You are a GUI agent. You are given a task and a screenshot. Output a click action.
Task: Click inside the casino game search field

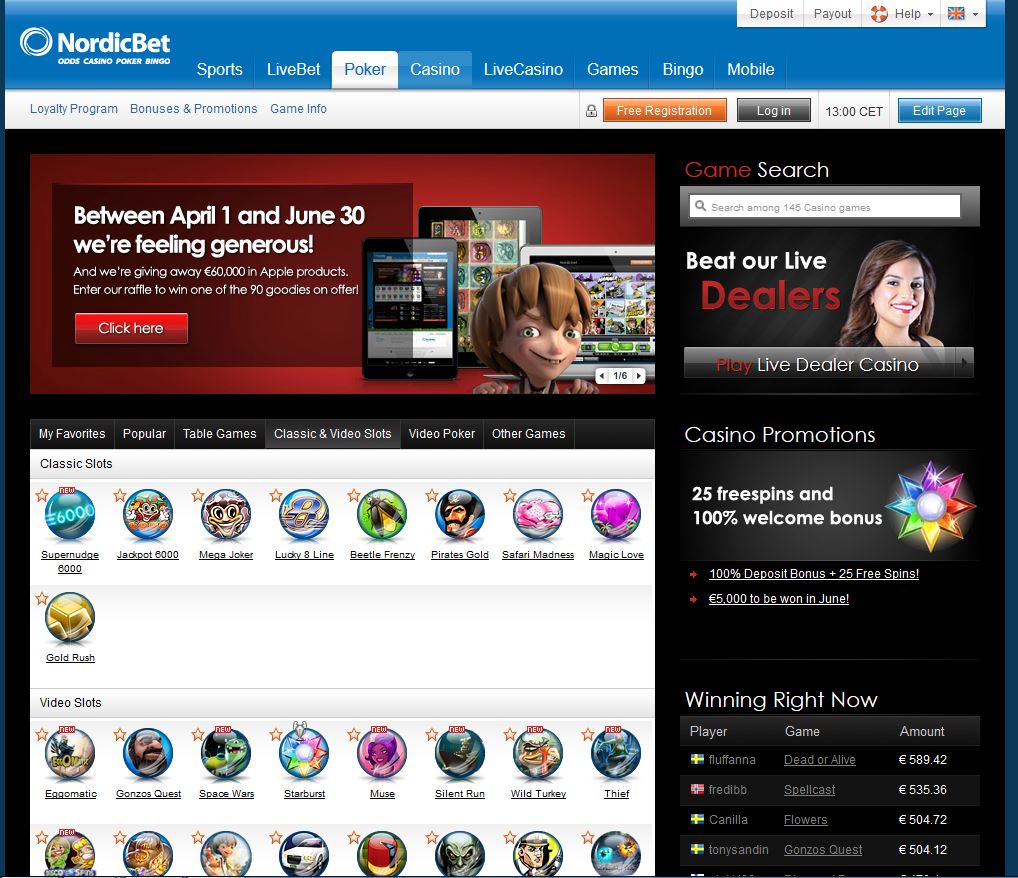[825, 207]
